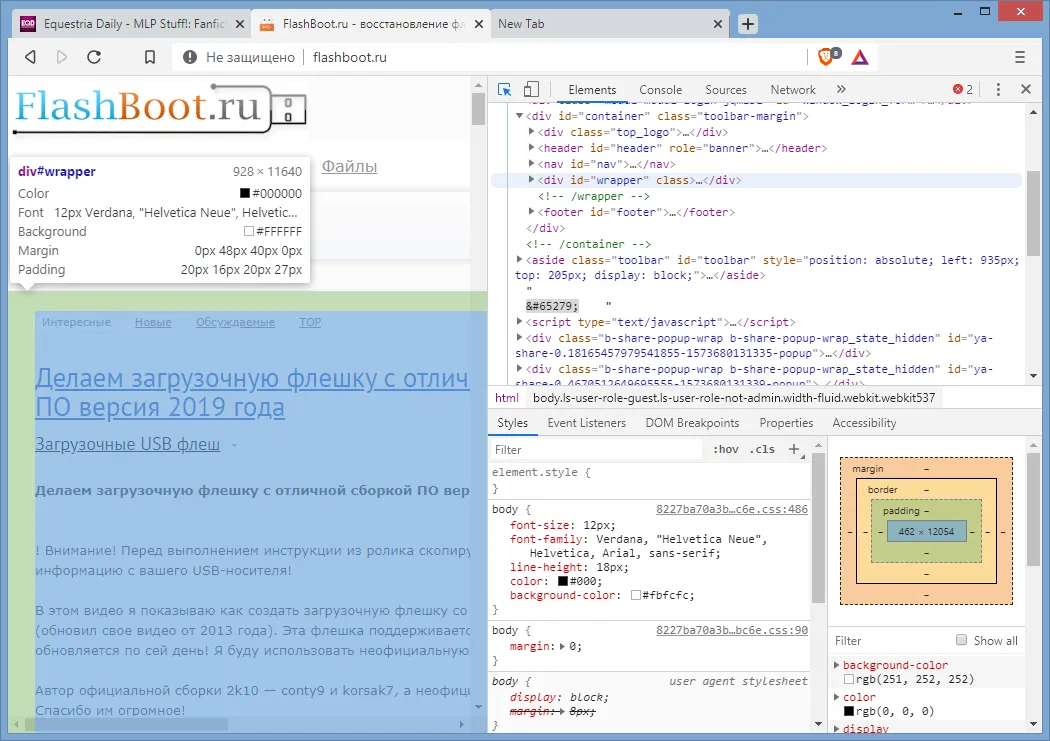Click the background-color #fbfcfc swatch

coord(635,595)
